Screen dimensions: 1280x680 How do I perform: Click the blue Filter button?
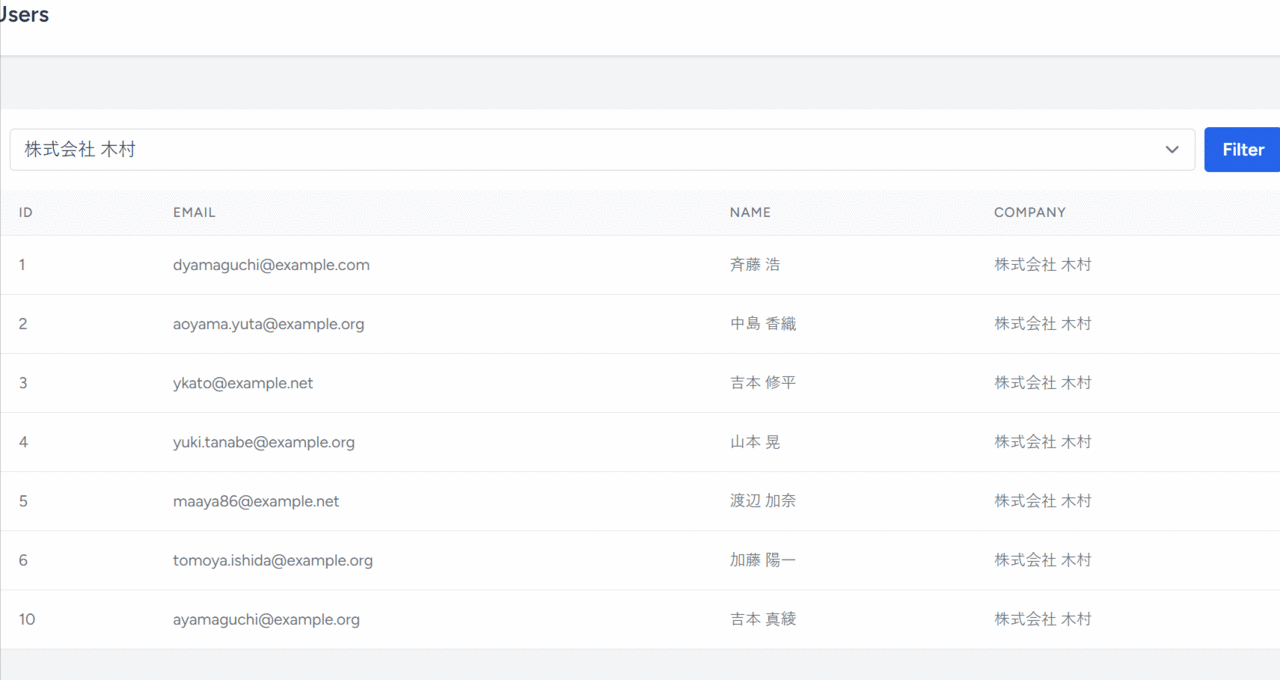point(1243,150)
